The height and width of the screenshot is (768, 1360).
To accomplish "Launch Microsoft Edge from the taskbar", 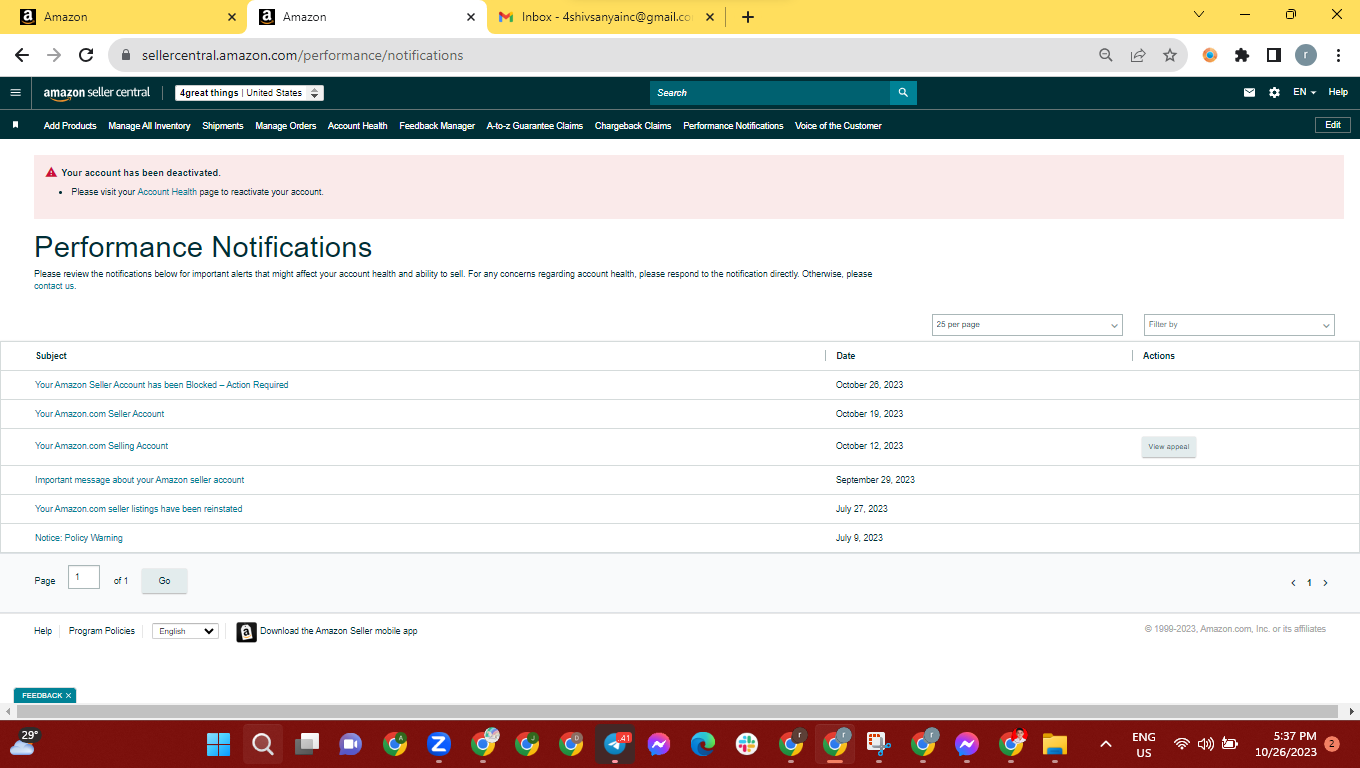I will coord(703,744).
